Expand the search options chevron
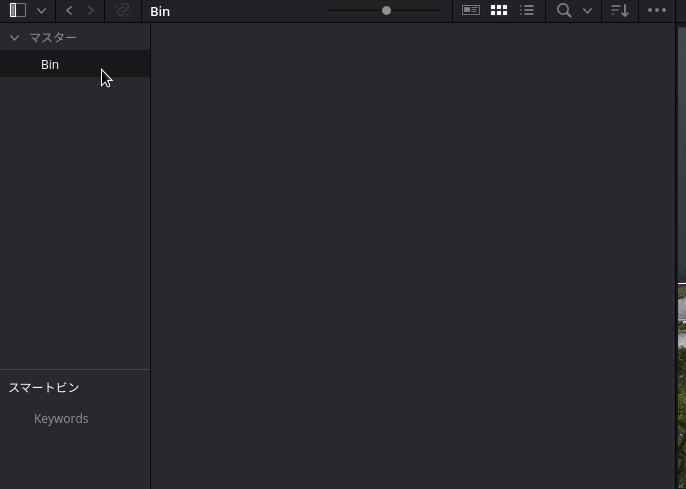 click(588, 11)
